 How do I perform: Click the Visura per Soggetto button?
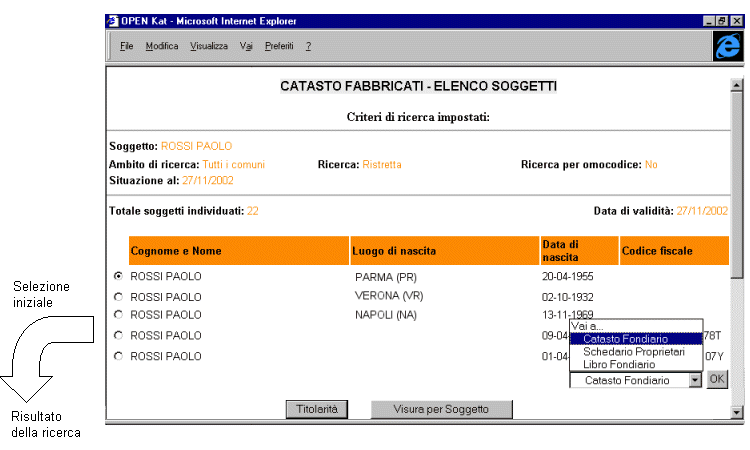[441, 409]
